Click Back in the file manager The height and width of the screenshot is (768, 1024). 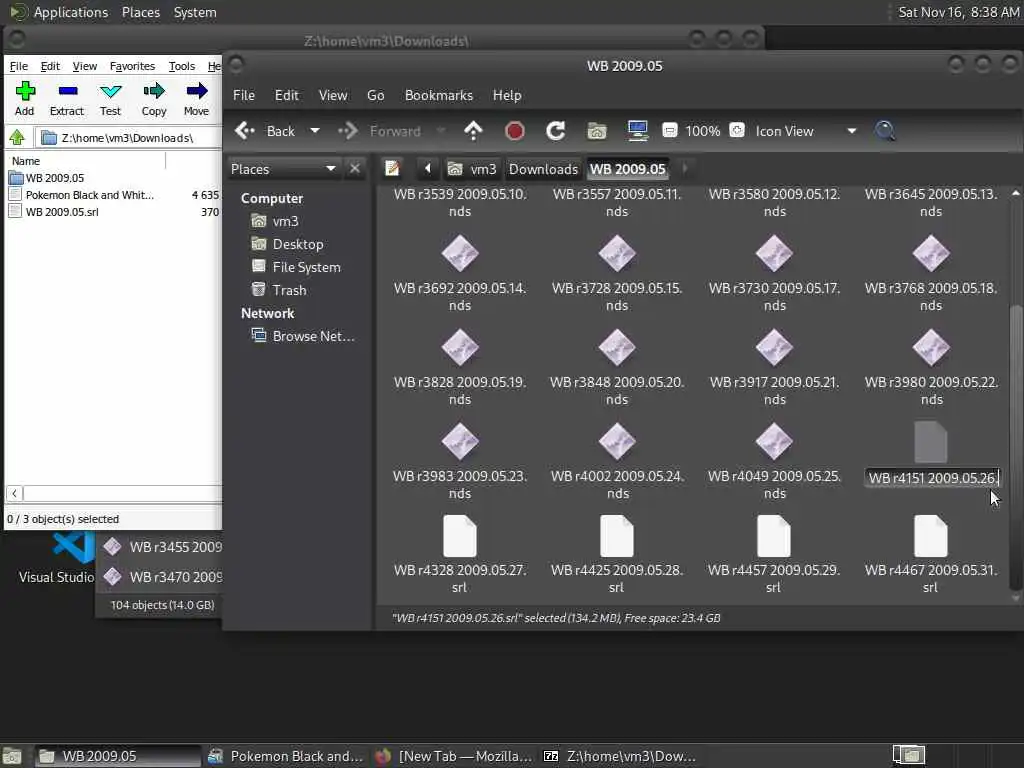265,131
